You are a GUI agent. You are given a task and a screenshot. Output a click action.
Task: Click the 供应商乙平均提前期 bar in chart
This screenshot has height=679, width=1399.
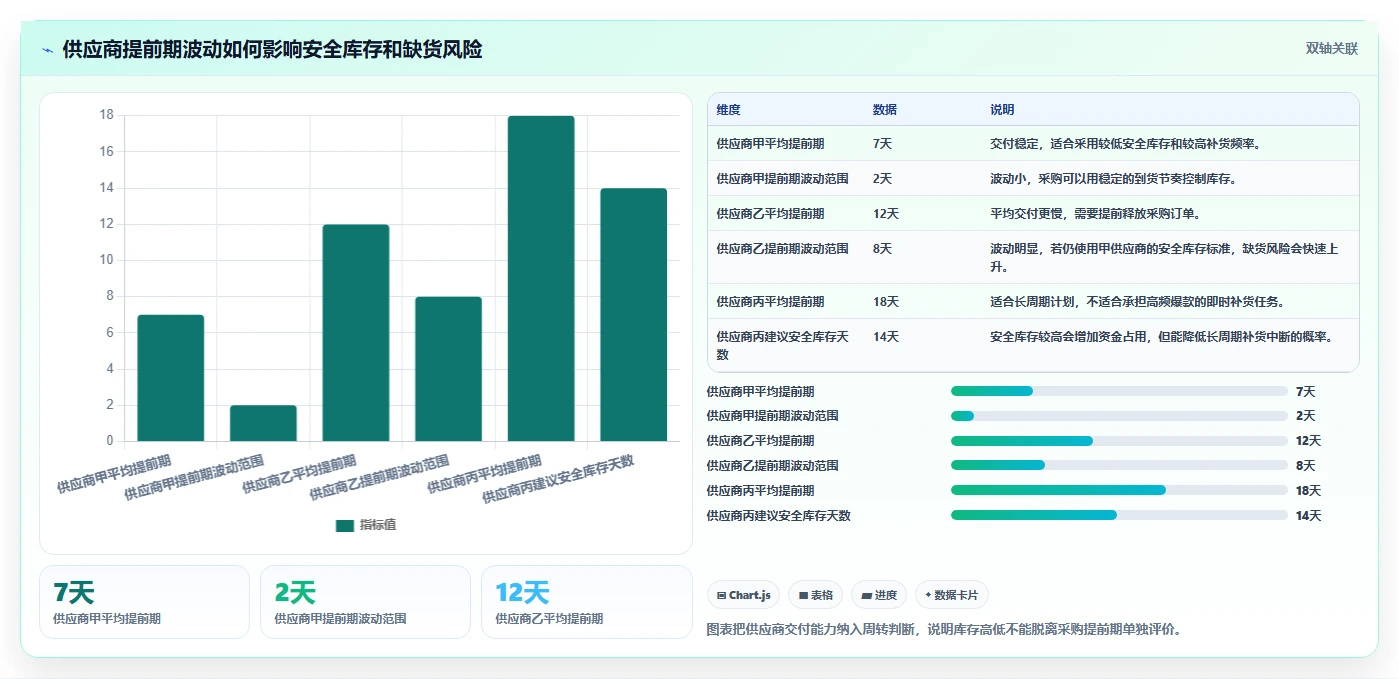tap(356, 333)
